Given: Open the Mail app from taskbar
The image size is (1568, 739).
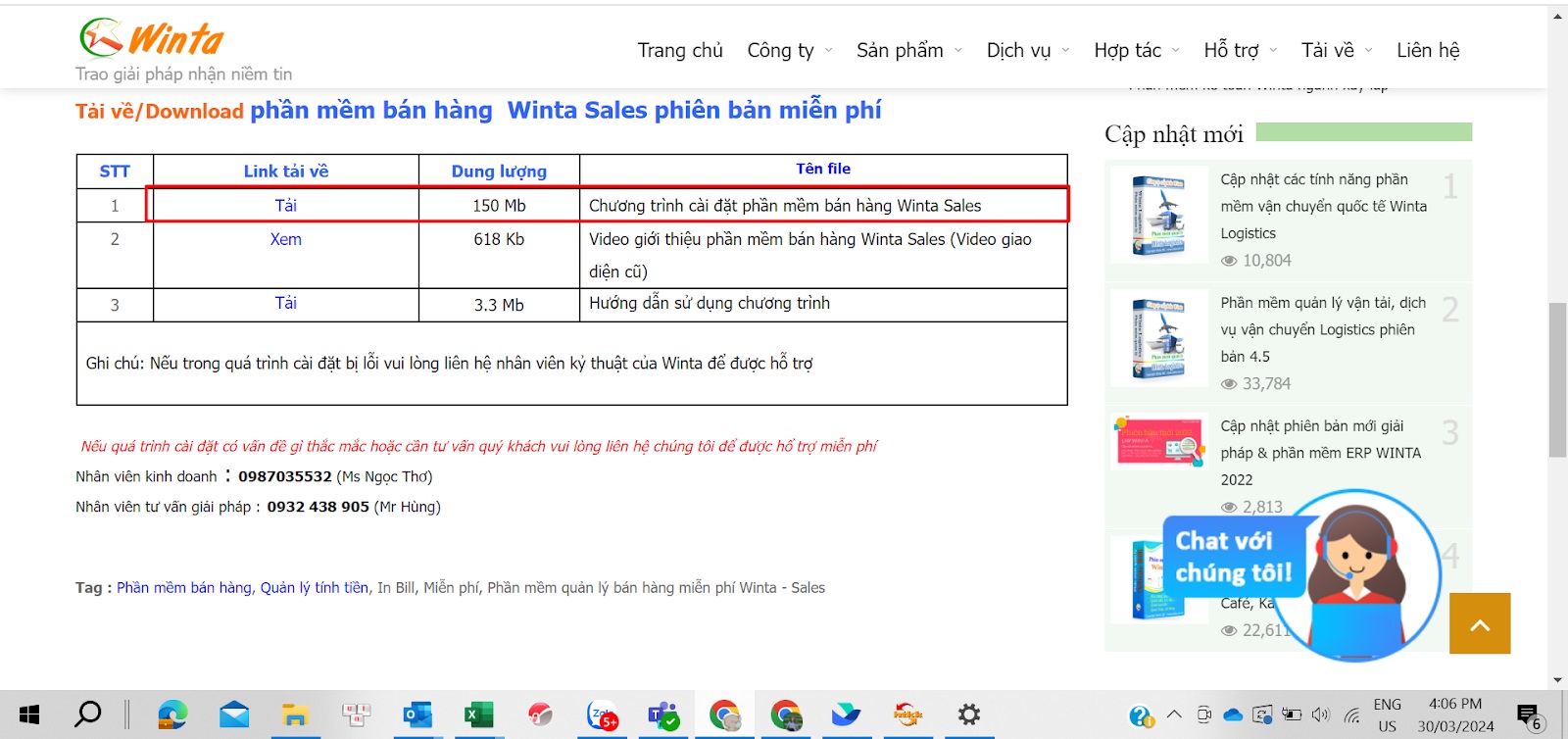Looking at the screenshot, I should tap(234, 714).
